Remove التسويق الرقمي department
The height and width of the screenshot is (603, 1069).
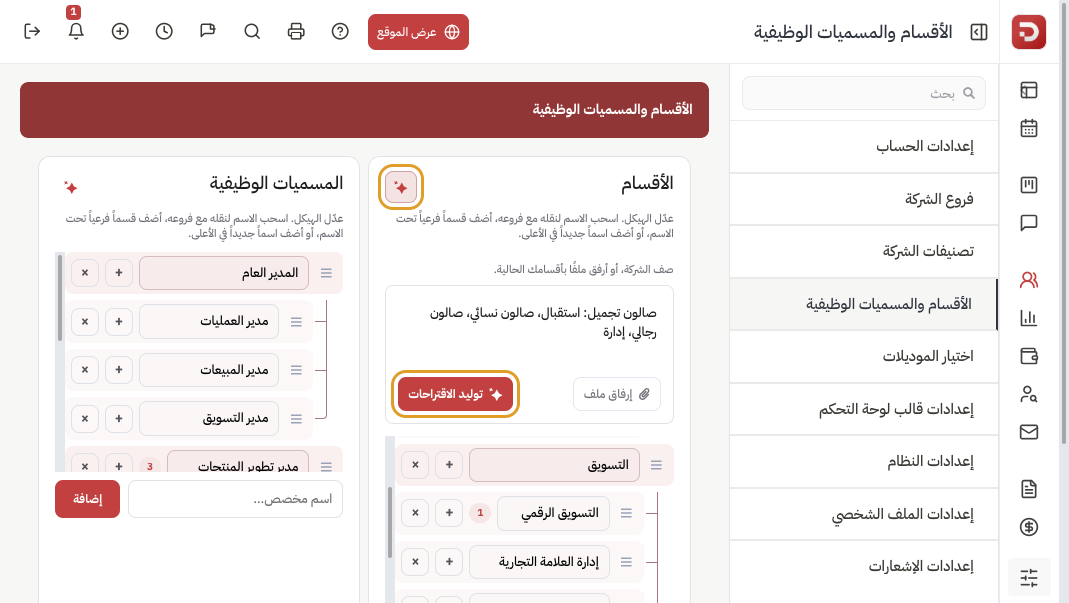(415, 513)
